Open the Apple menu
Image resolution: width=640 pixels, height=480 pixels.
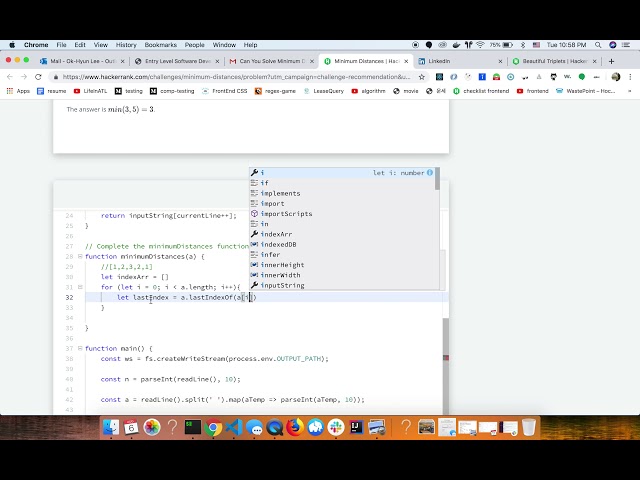point(12,45)
